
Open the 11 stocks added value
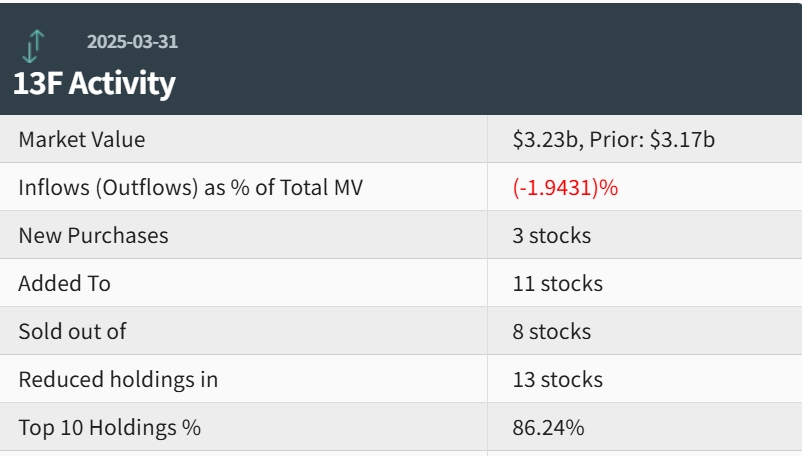pyautogui.click(x=558, y=284)
